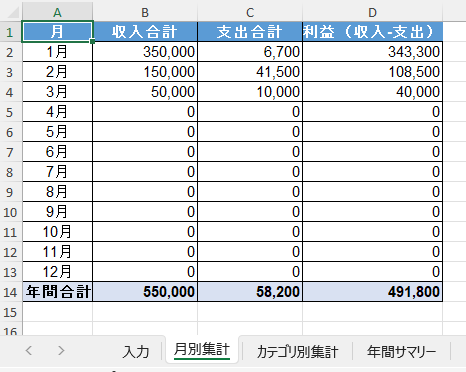466x372 pixels.
Task: Select the 58,200 annual expense total
Action: pyautogui.click(x=250, y=292)
